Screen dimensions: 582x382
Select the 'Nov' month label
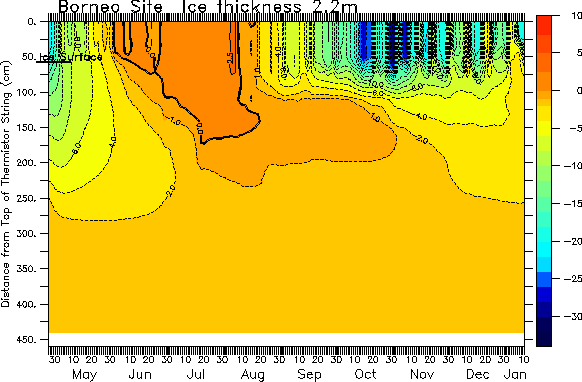(422, 374)
